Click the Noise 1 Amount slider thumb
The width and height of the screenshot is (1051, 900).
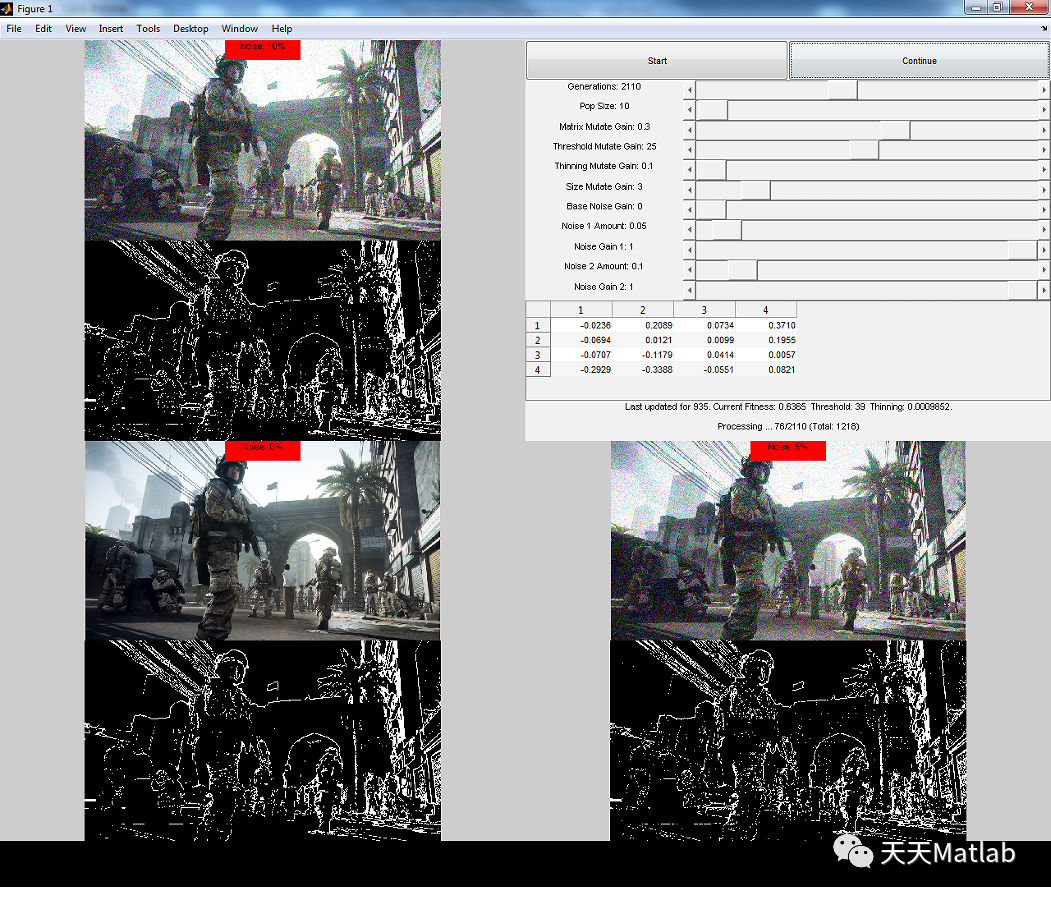point(727,230)
